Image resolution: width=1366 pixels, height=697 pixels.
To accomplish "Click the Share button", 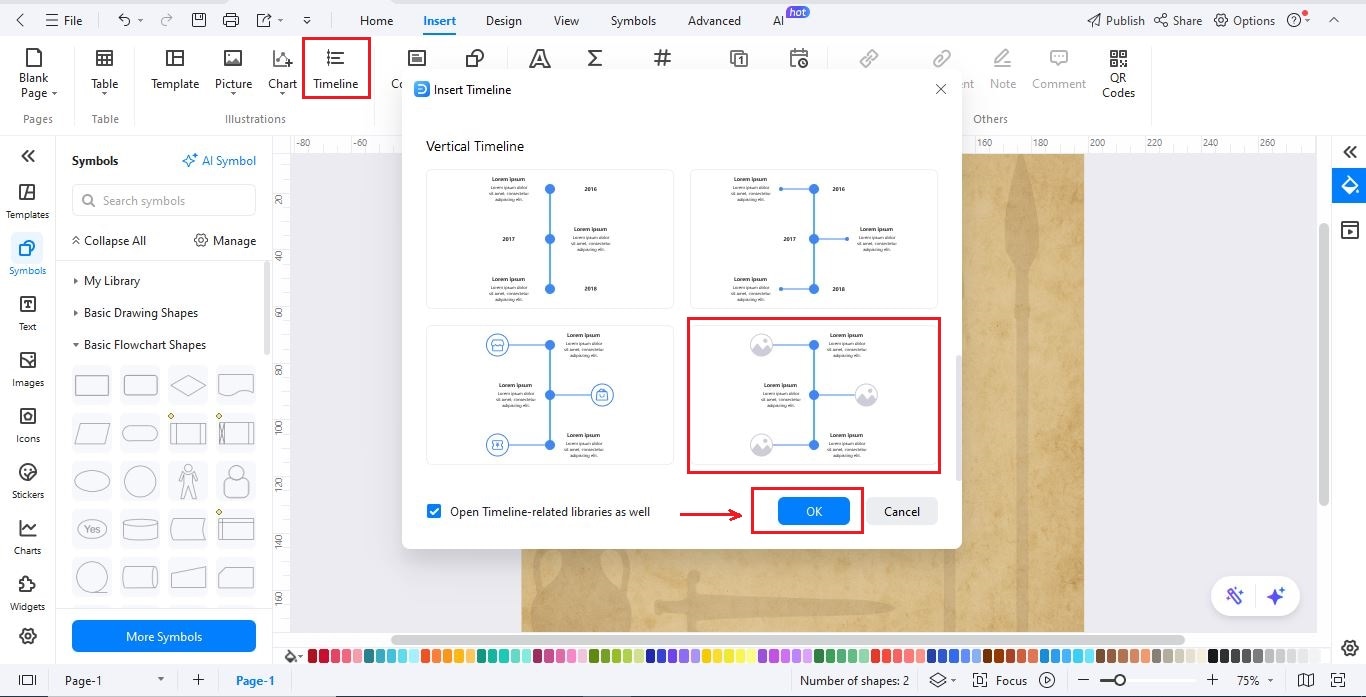I will (1178, 20).
